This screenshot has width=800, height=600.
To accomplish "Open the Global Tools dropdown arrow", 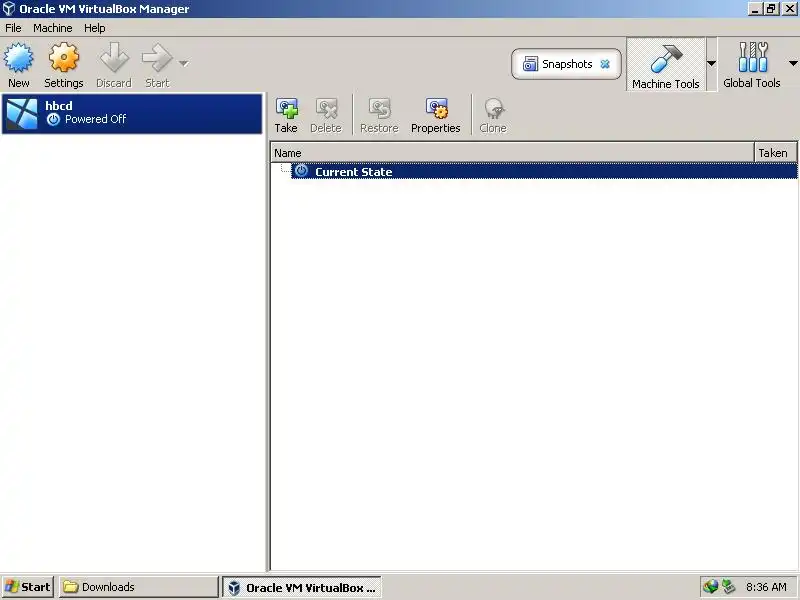I will tap(793, 64).
